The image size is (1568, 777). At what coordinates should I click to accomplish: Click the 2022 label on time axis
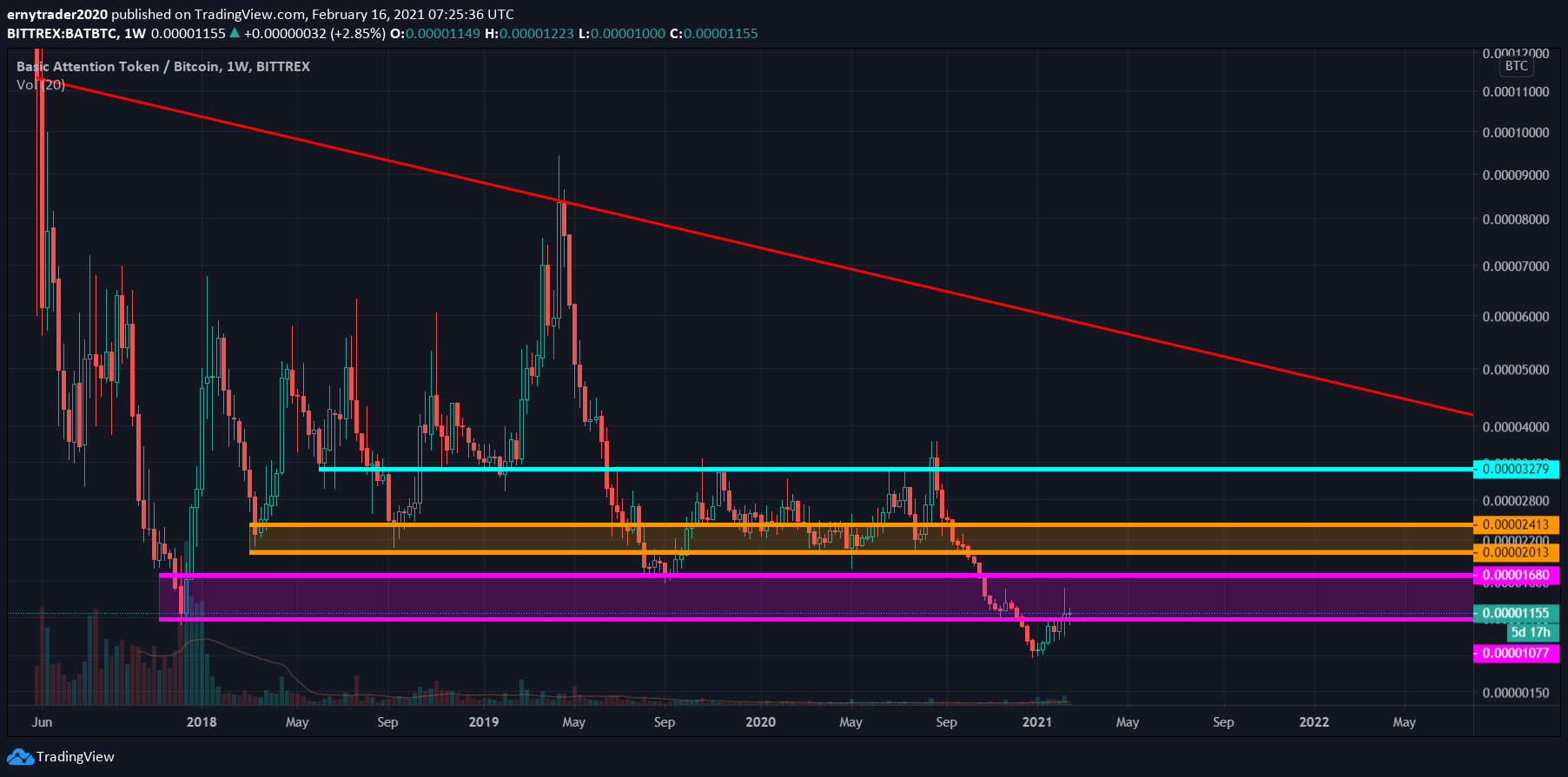[1313, 721]
